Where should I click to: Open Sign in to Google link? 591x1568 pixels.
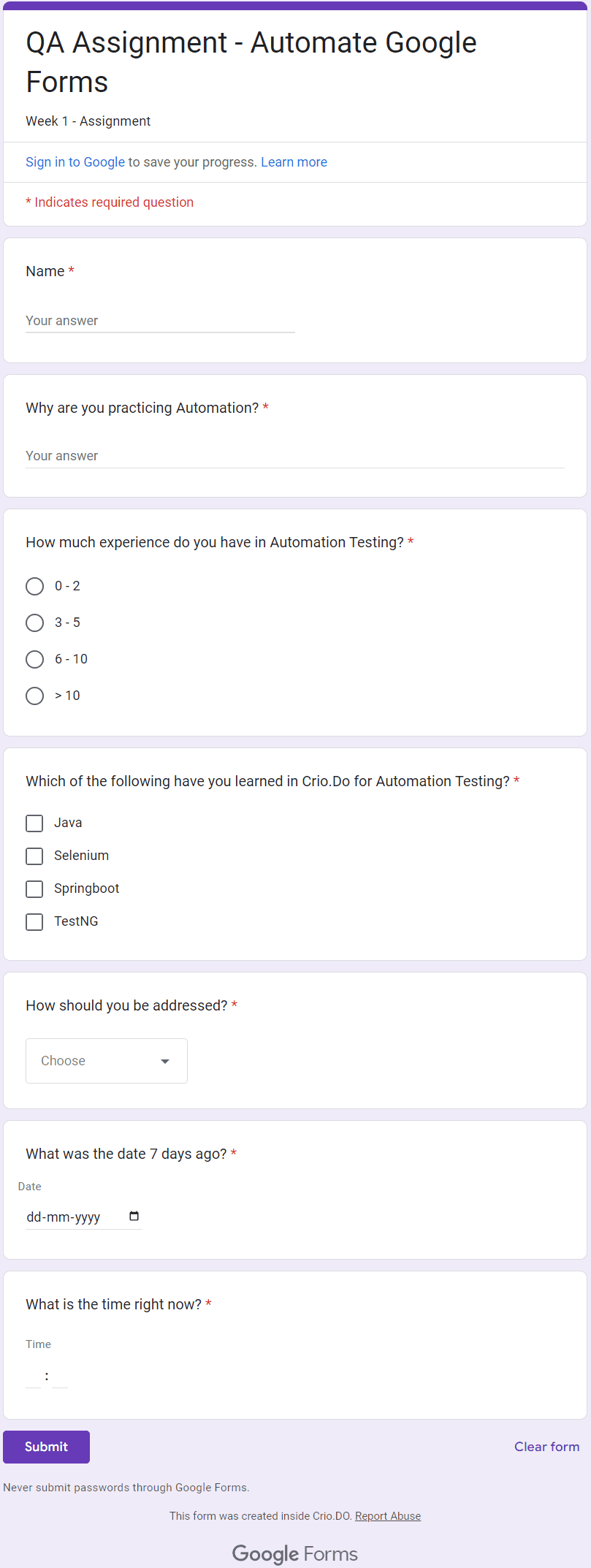click(x=75, y=162)
